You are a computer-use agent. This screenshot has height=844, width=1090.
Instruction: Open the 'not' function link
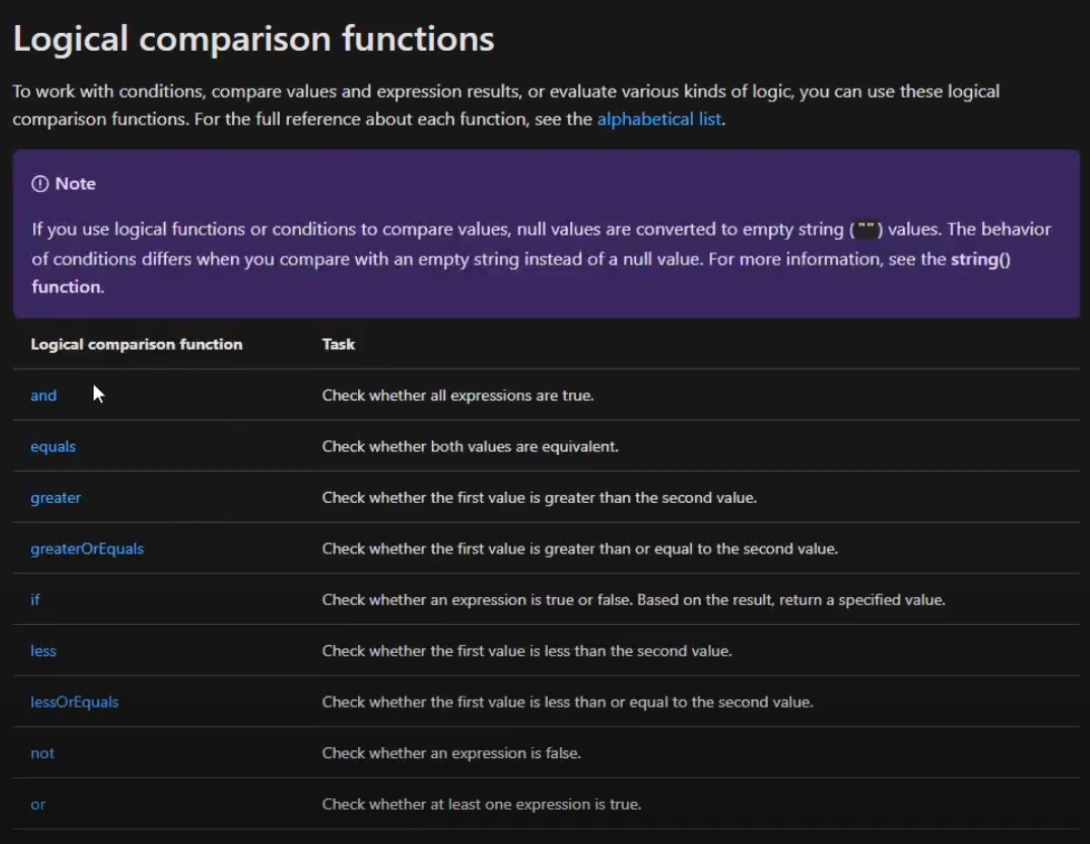click(x=42, y=753)
